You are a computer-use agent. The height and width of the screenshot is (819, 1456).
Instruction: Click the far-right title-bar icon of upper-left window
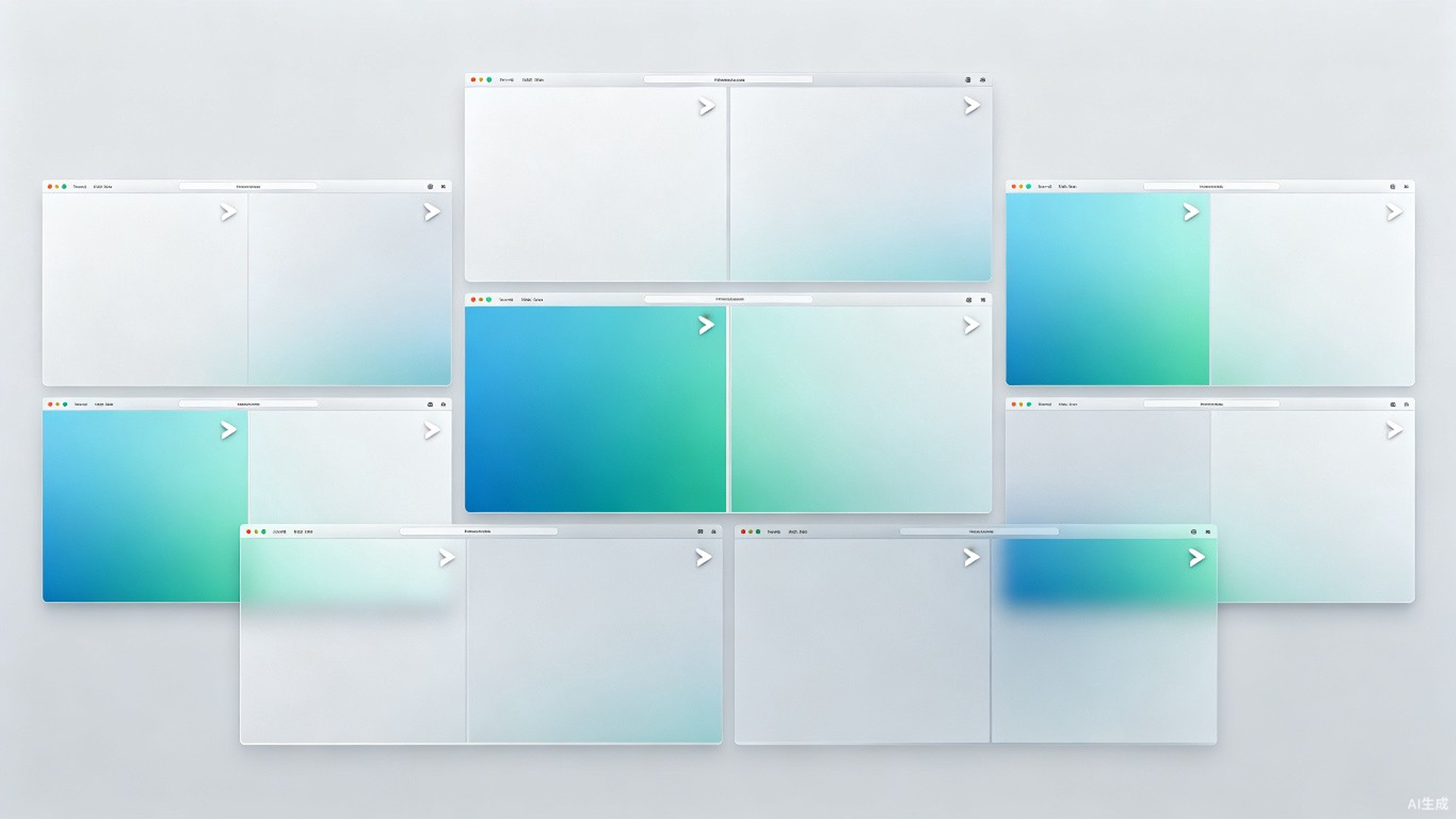pyautogui.click(x=444, y=186)
